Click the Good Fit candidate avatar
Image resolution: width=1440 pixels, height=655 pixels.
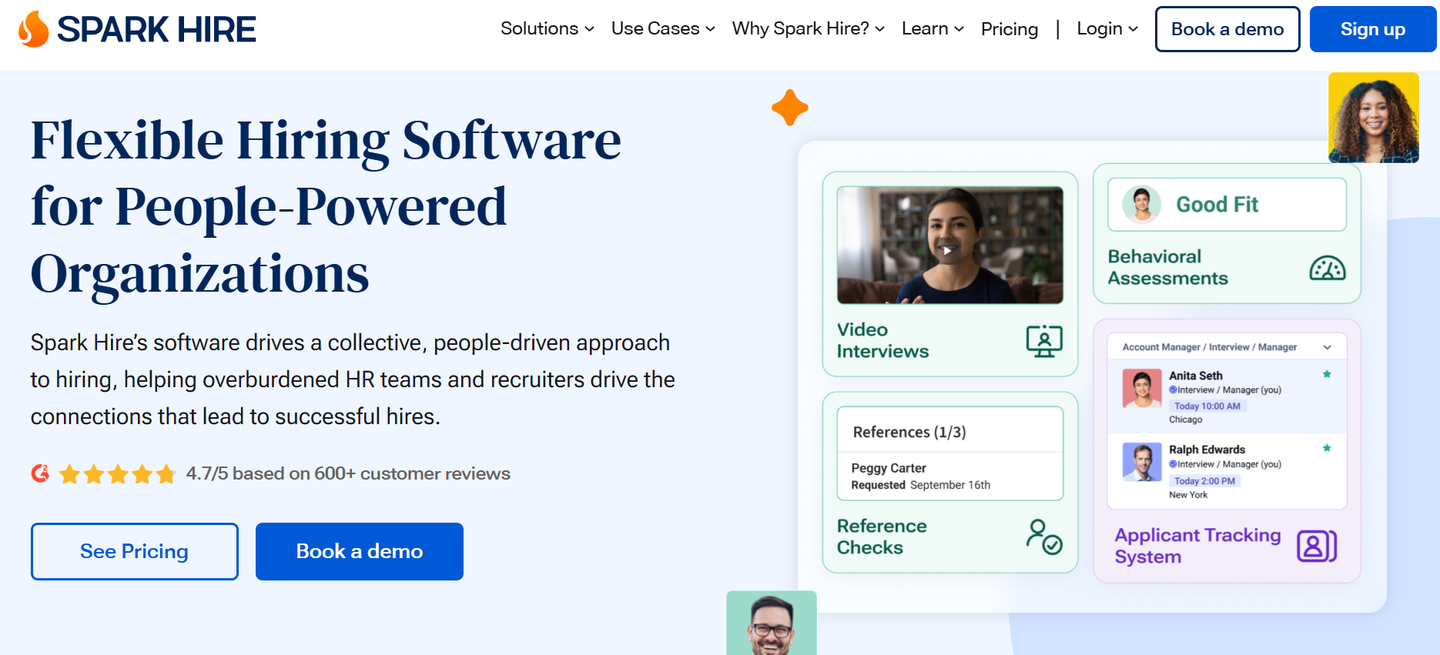tap(1141, 204)
